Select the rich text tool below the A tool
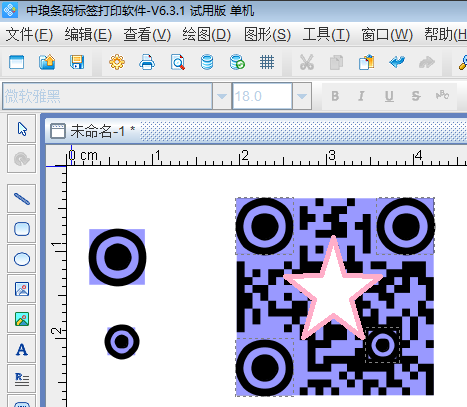 click(22, 379)
